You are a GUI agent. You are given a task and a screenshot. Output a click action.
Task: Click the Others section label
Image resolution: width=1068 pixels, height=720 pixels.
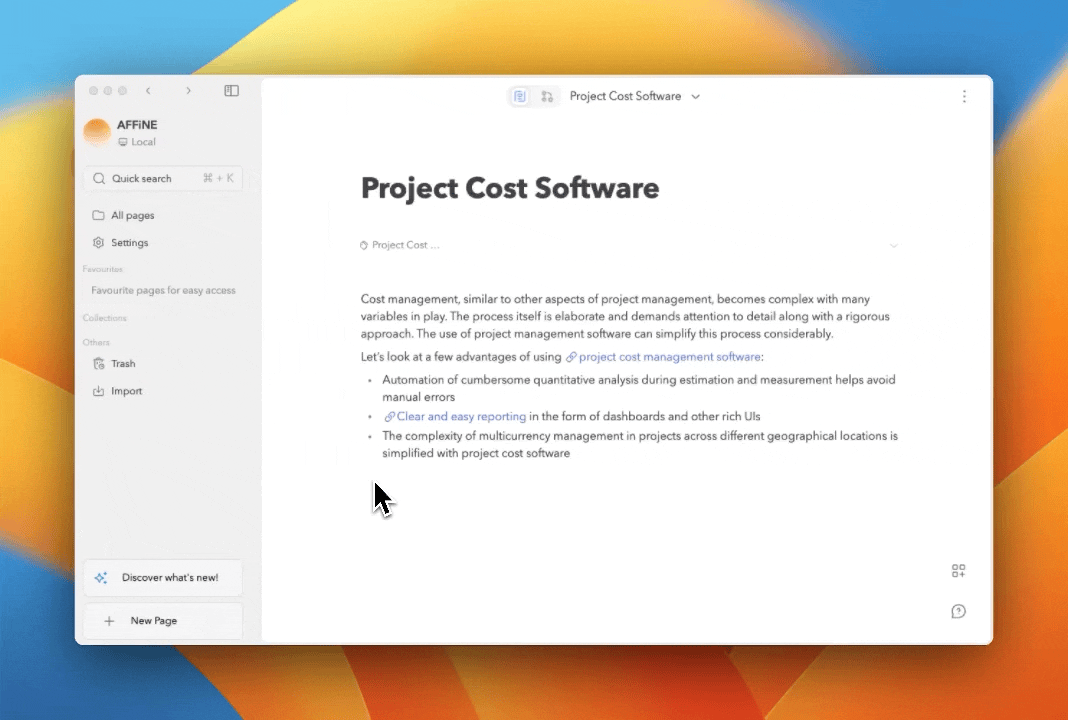pos(96,343)
